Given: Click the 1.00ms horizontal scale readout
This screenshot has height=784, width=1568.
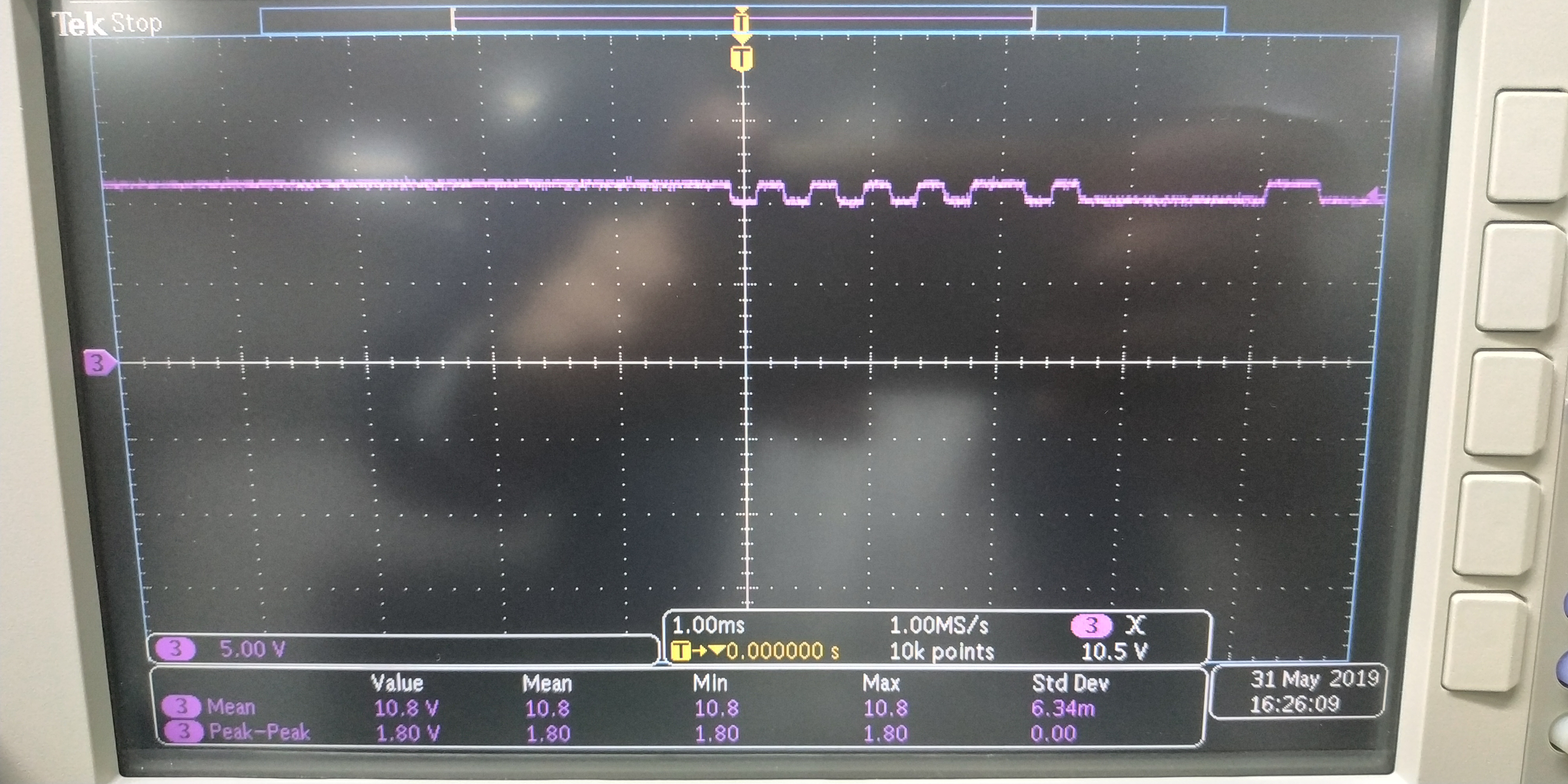Looking at the screenshot, I should 708,625.
